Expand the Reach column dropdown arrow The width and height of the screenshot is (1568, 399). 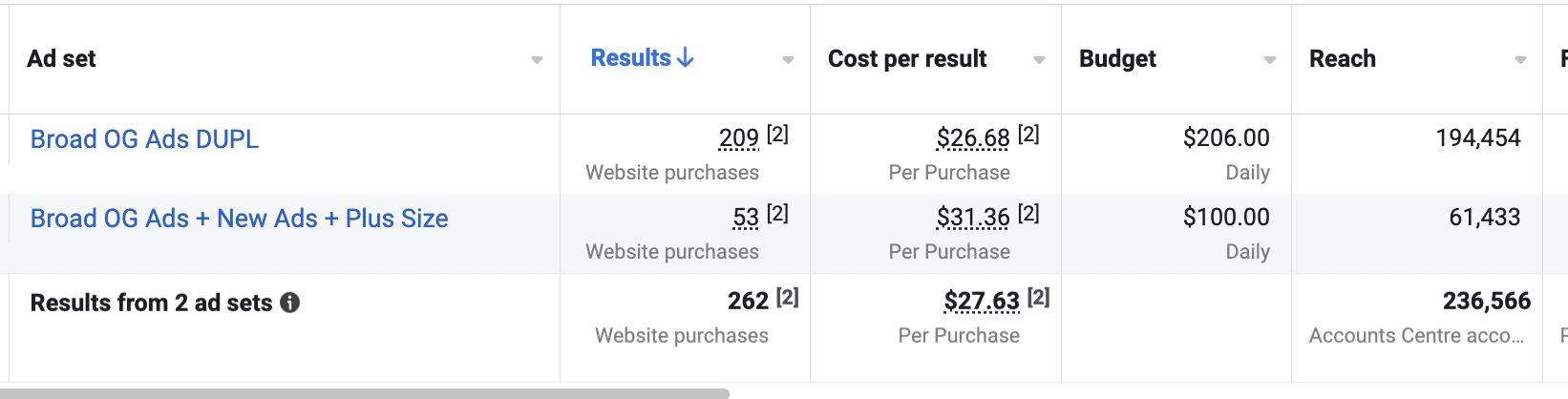point(1520,60)
